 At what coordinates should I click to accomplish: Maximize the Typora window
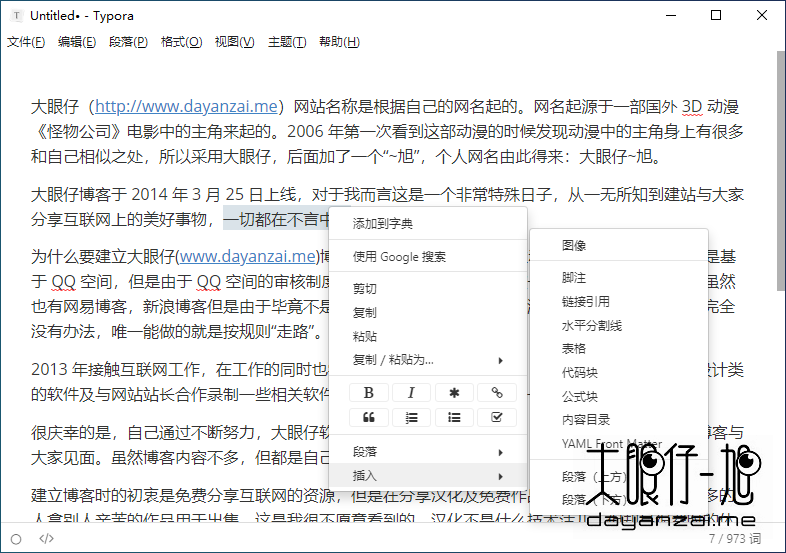(716, 15)
